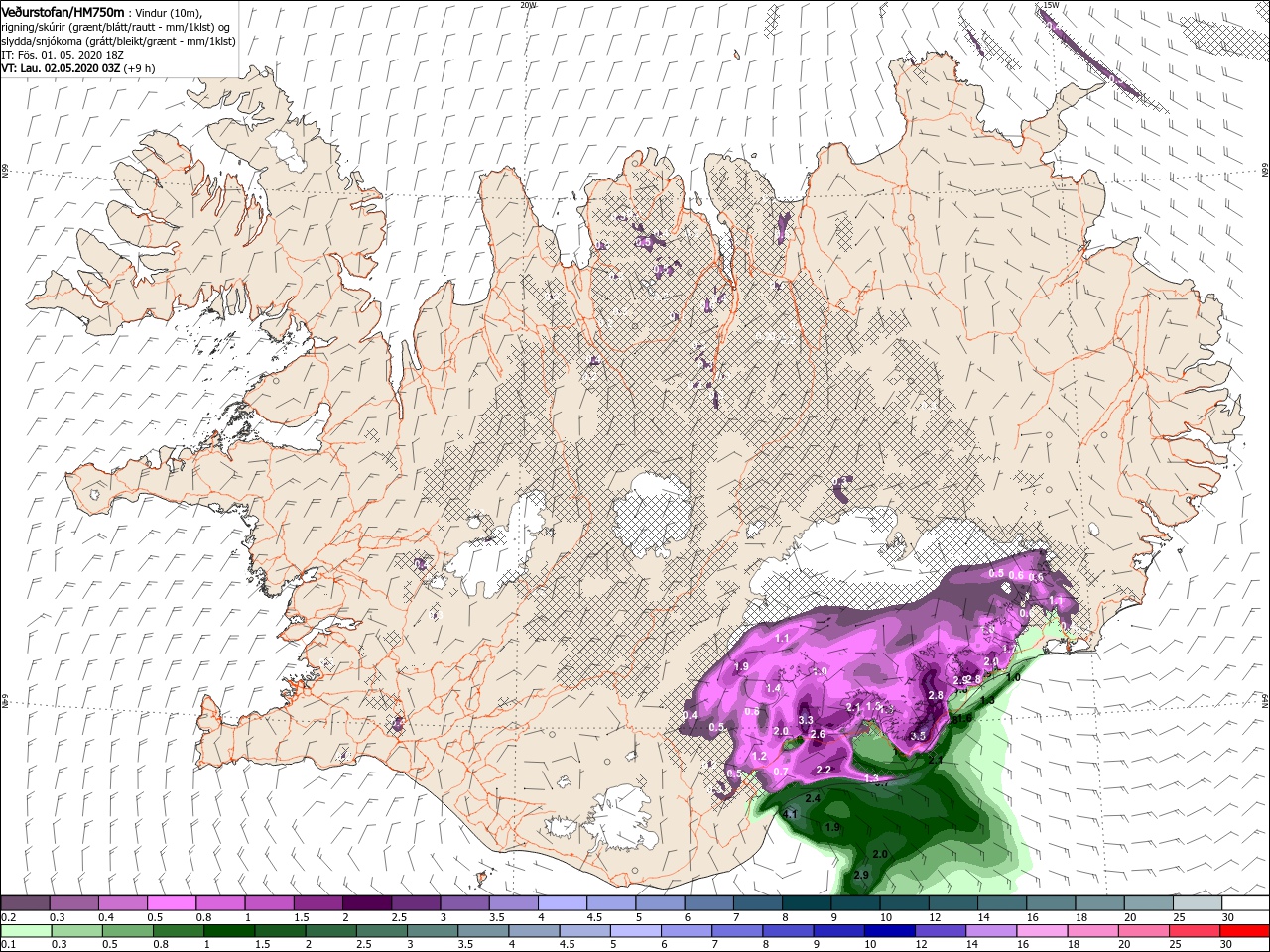The height and width of the screenshot is (952, 1270).
Task: Select the IT: Fös. 01. 05. 2020 18Z line
Action: point(64,55)
